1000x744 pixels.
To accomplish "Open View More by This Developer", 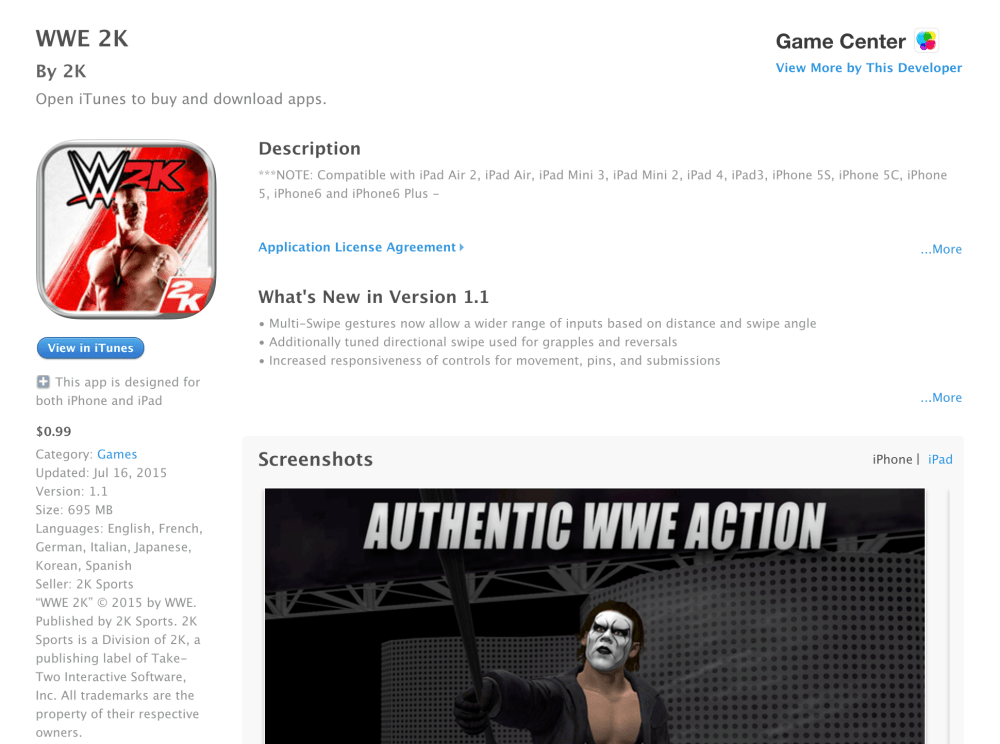I will [869, 68].
